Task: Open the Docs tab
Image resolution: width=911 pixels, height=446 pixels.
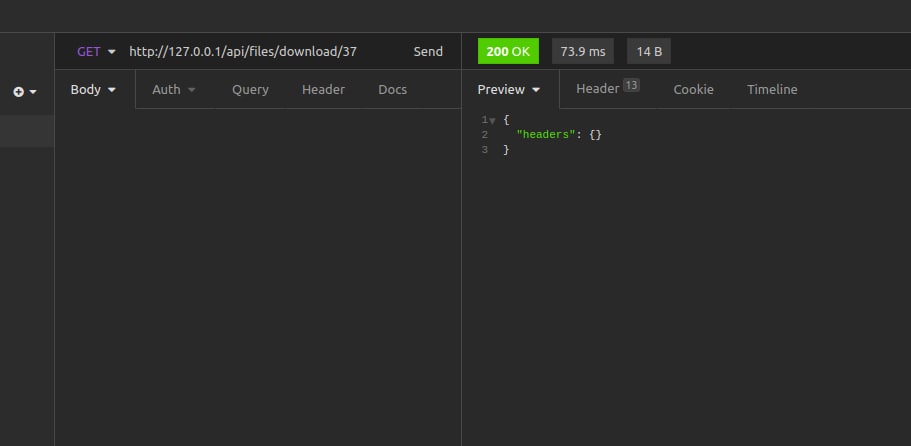Action: [393, 89]
